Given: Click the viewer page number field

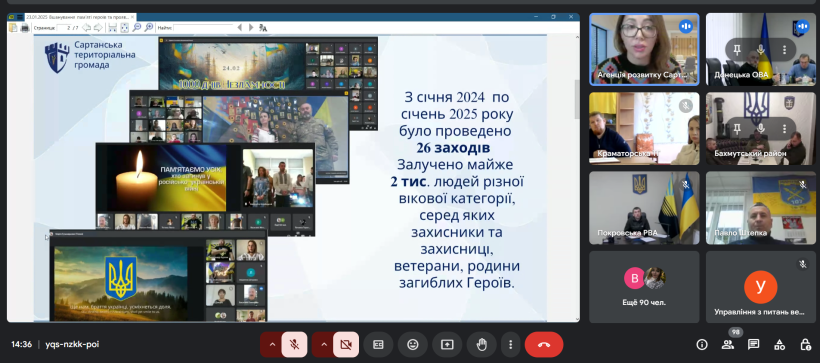Looking at the screenshot, I should [64, 27].
